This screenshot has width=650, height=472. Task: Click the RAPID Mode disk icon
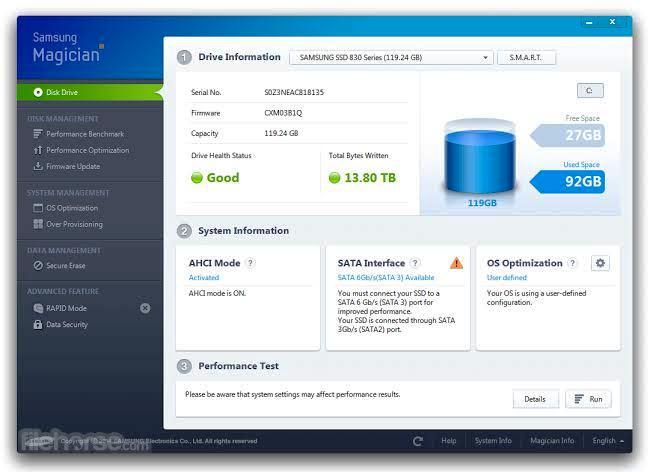[38, 308]
